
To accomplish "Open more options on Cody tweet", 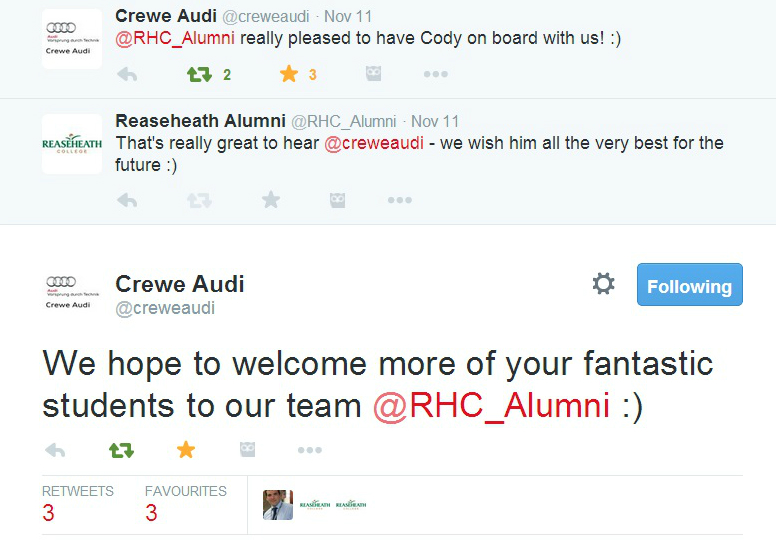I will coord(435,74).
